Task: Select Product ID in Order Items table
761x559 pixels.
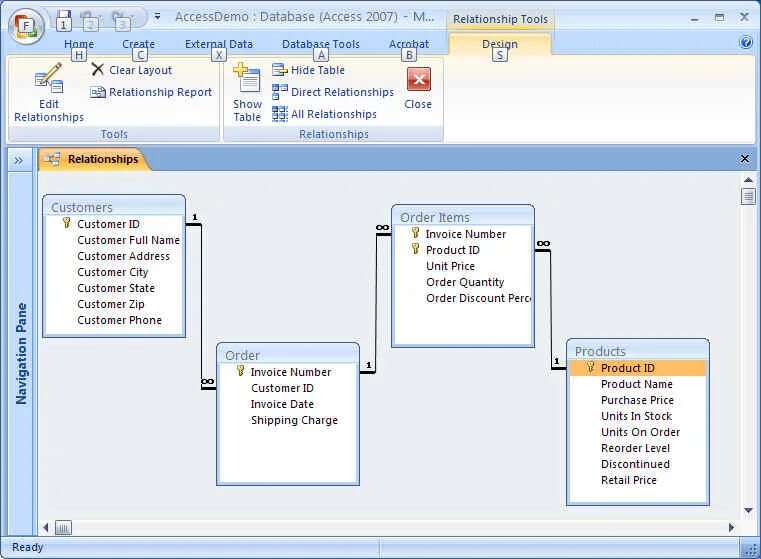Action: click(x=463, y=249)
